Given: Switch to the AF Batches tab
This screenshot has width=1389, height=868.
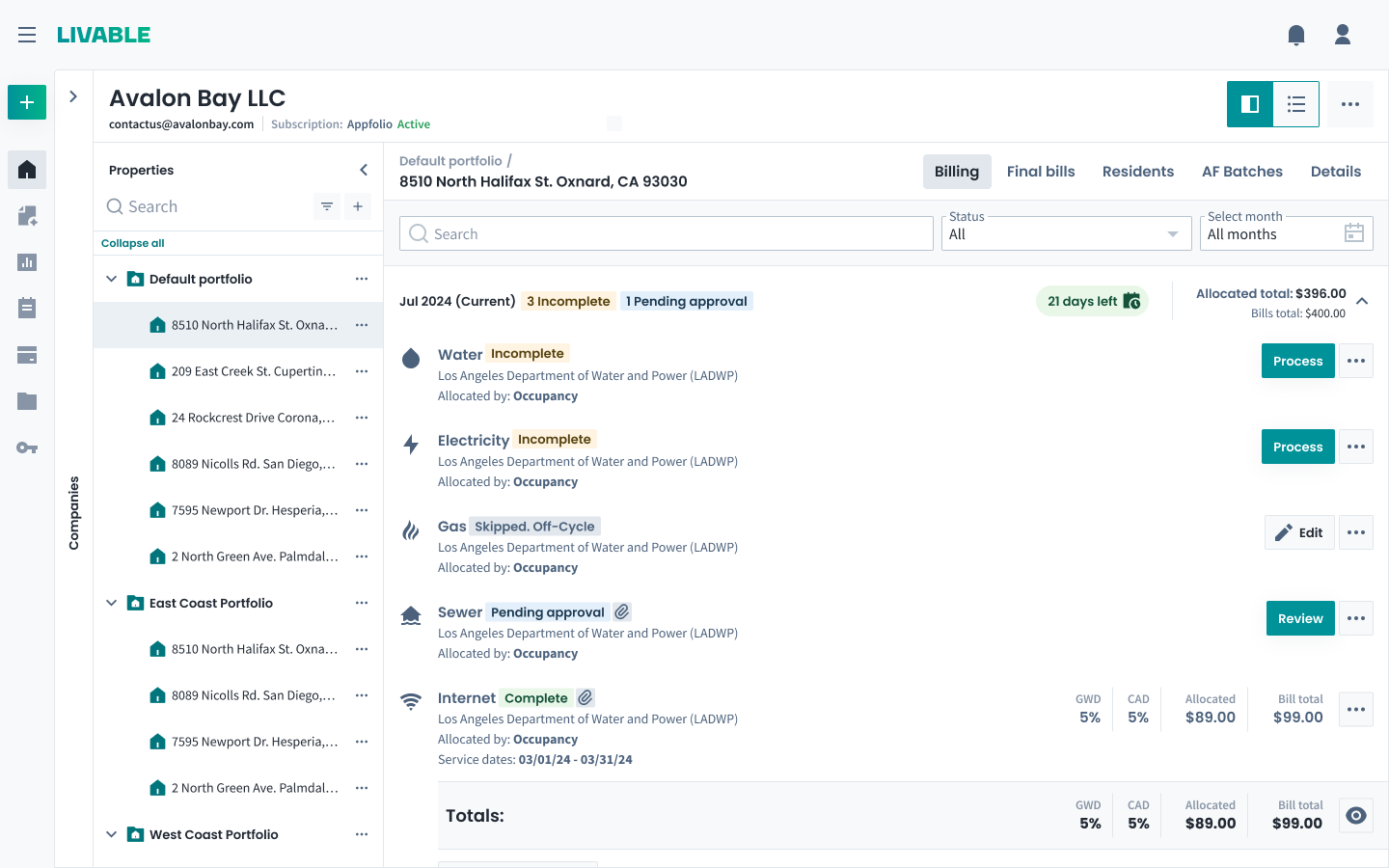Looking at the screenshot, I should [x=1242, y=172].
